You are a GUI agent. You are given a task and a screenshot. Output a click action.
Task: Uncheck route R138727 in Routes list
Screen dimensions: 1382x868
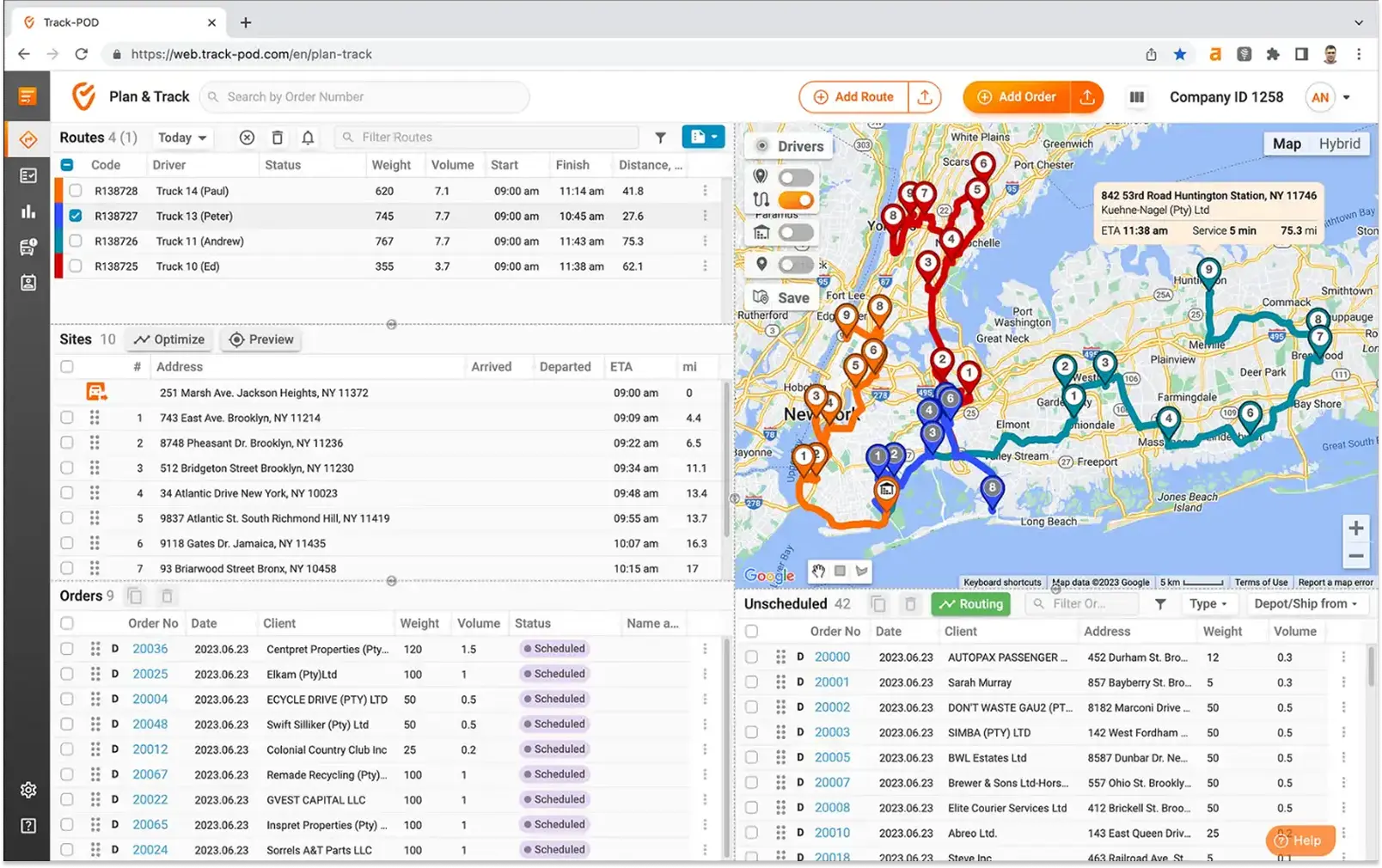(x=76, y=216)
